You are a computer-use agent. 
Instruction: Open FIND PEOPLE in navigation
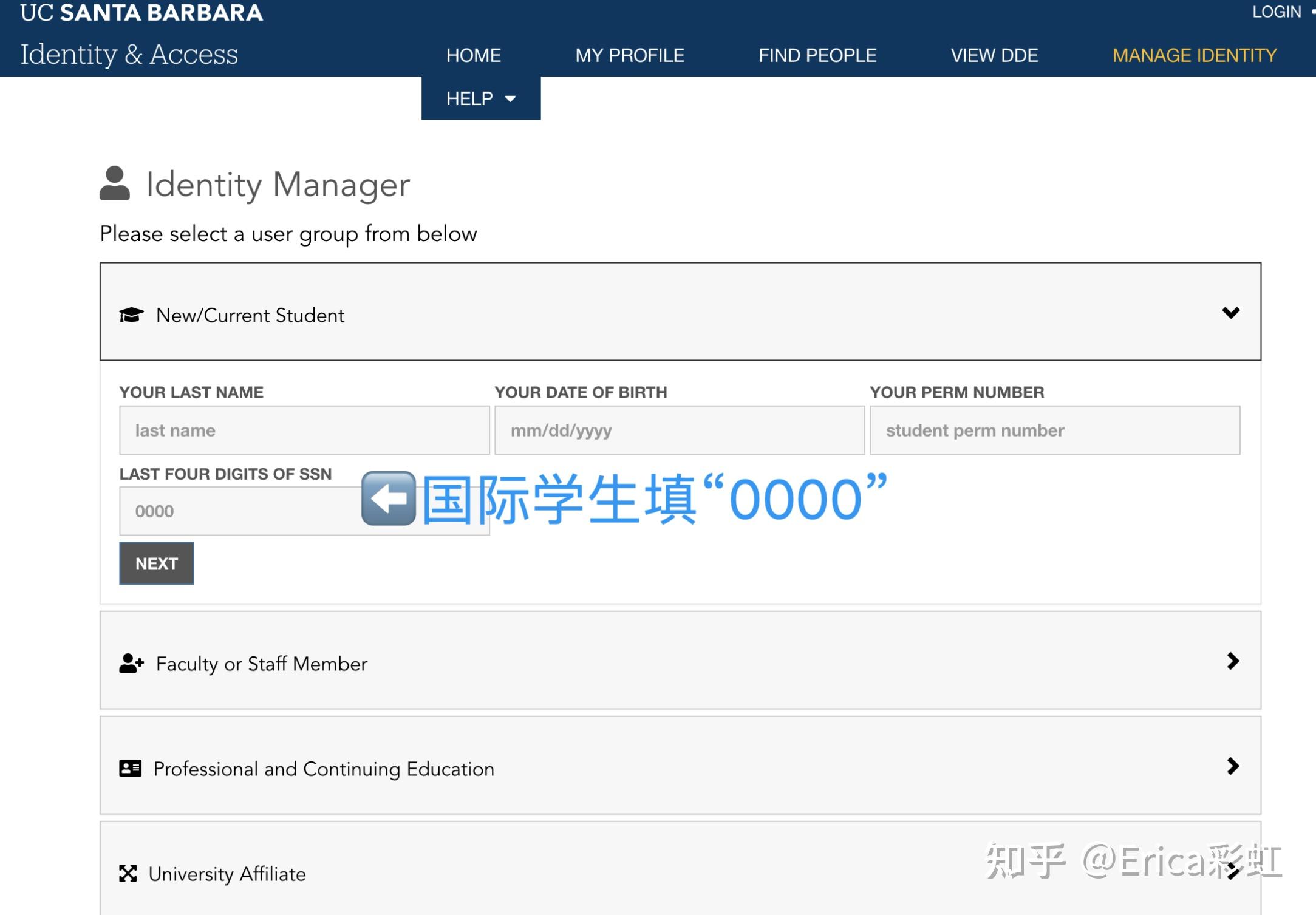tap(817, 55)
